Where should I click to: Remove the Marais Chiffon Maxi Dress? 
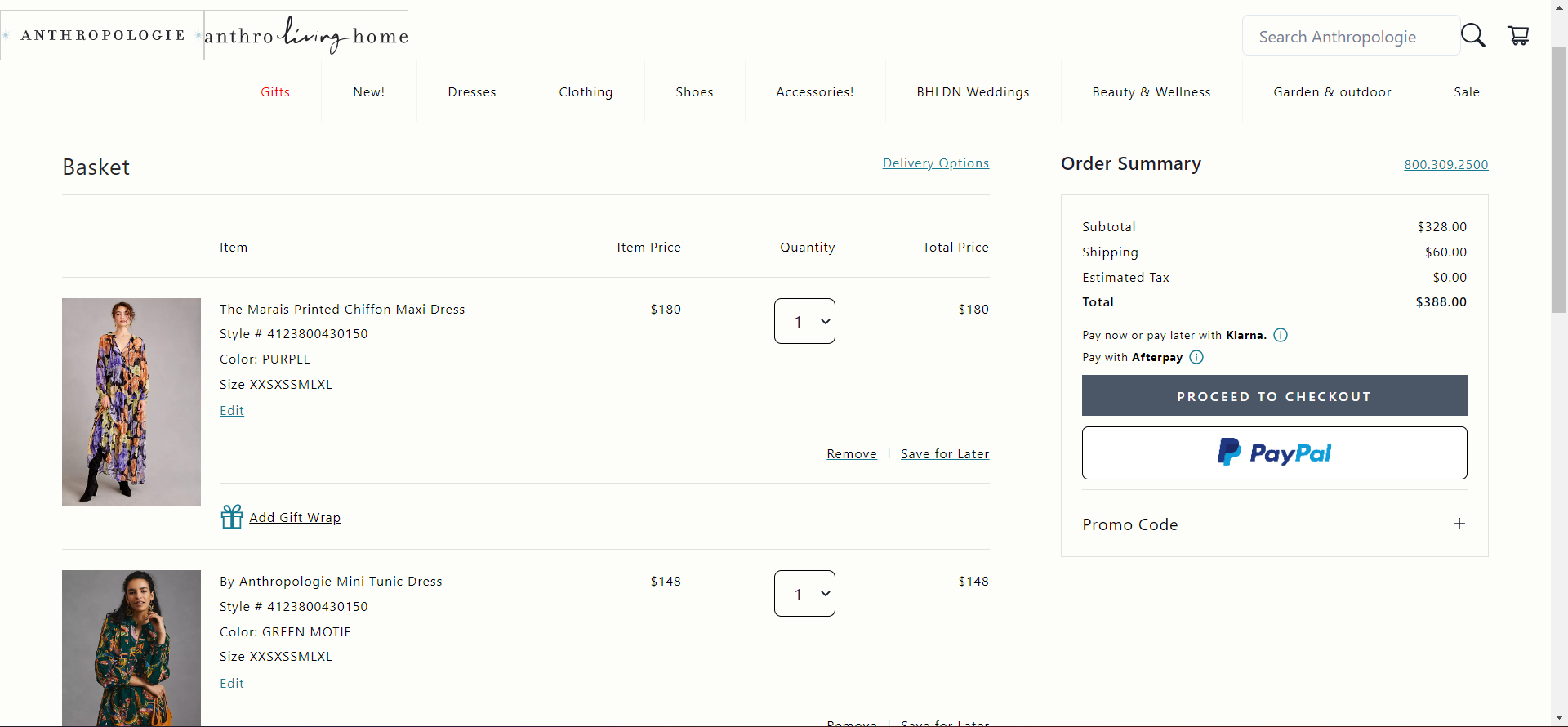tap(852, 454)
